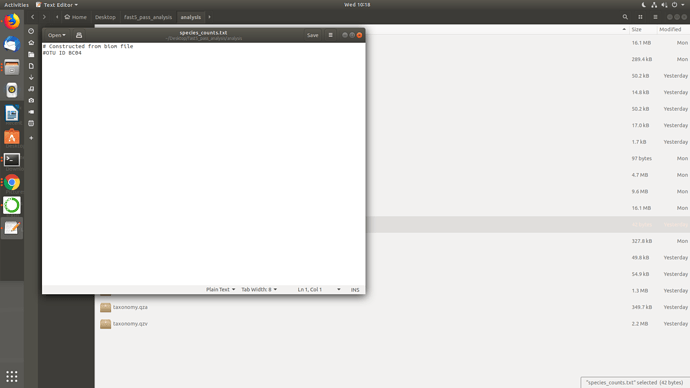Launch LibreOffice Writer from the dock
The width and height of the screenshot is (690, 388).
[12, 113]
